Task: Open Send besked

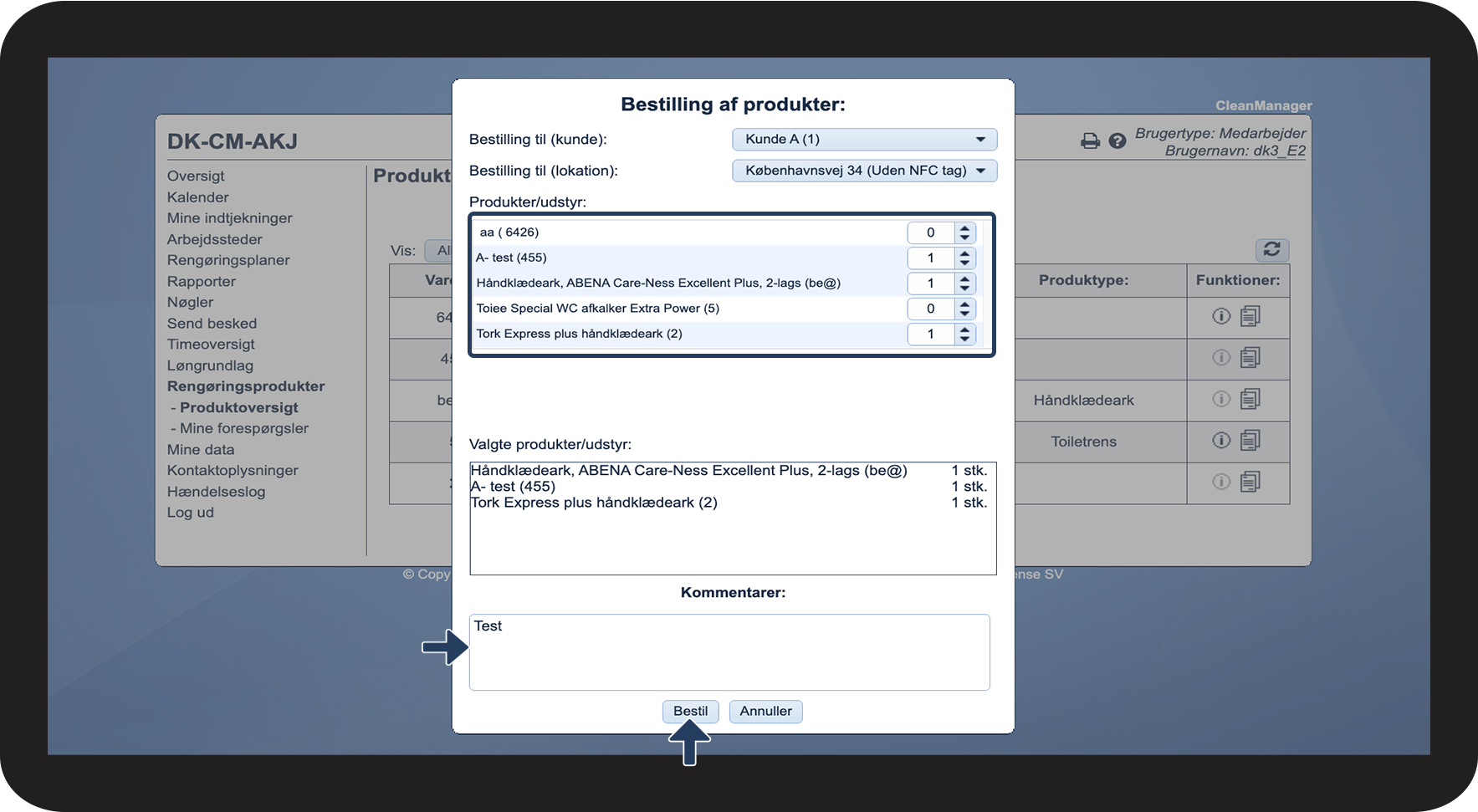Action: pyautogui.click(x=212, y=324)
